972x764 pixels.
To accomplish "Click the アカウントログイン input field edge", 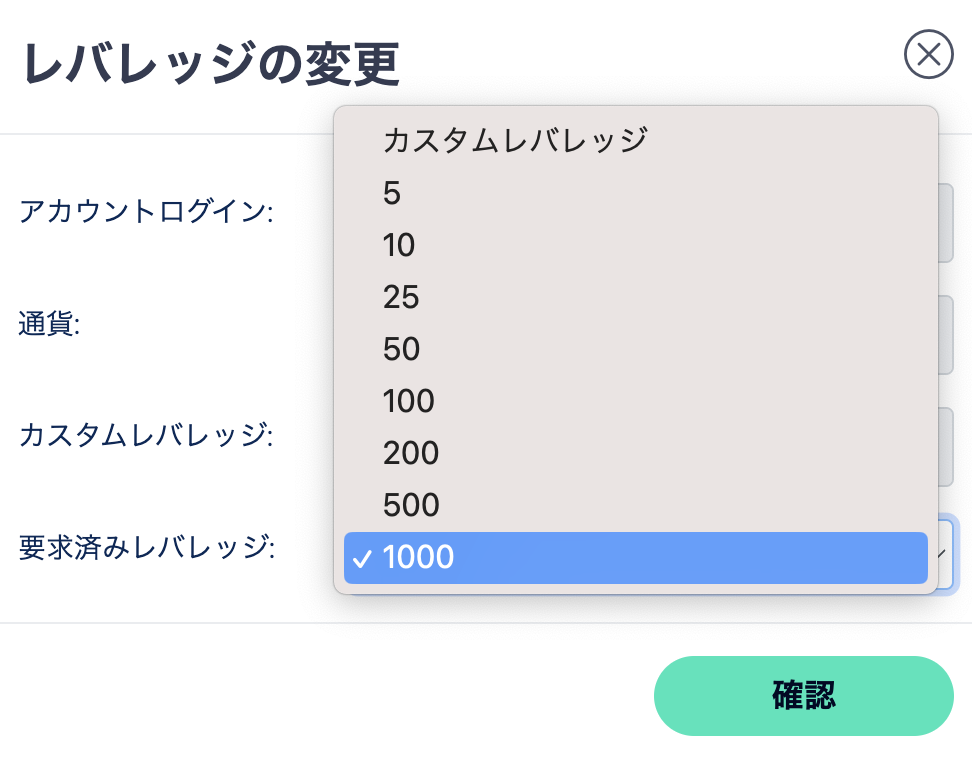I will tap(946, 222).
